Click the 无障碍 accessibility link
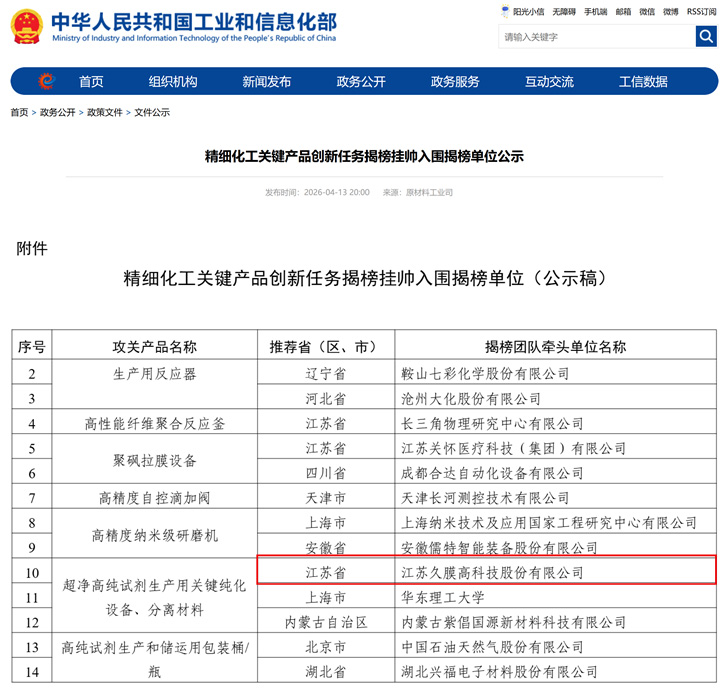 click(564, 12)
